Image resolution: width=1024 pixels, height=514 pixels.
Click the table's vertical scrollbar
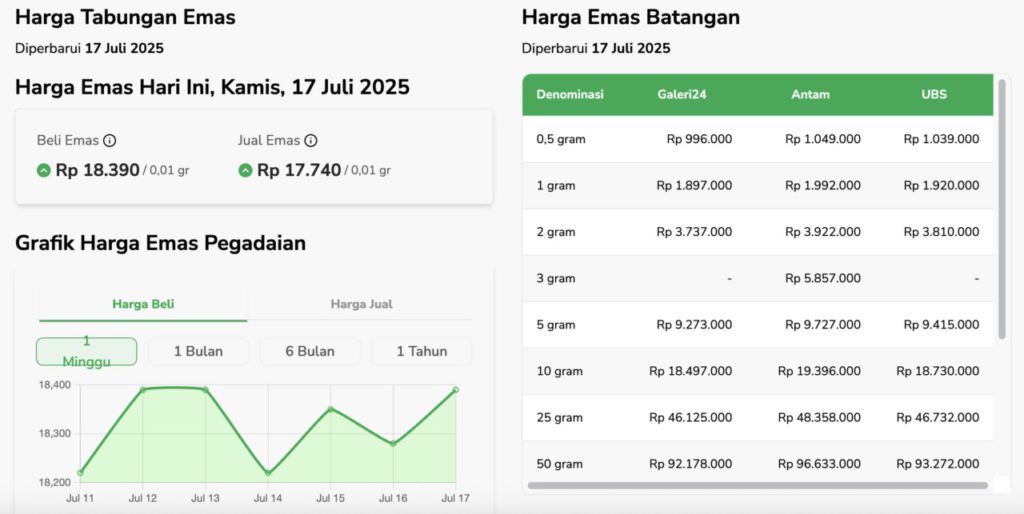[1001, 210]
